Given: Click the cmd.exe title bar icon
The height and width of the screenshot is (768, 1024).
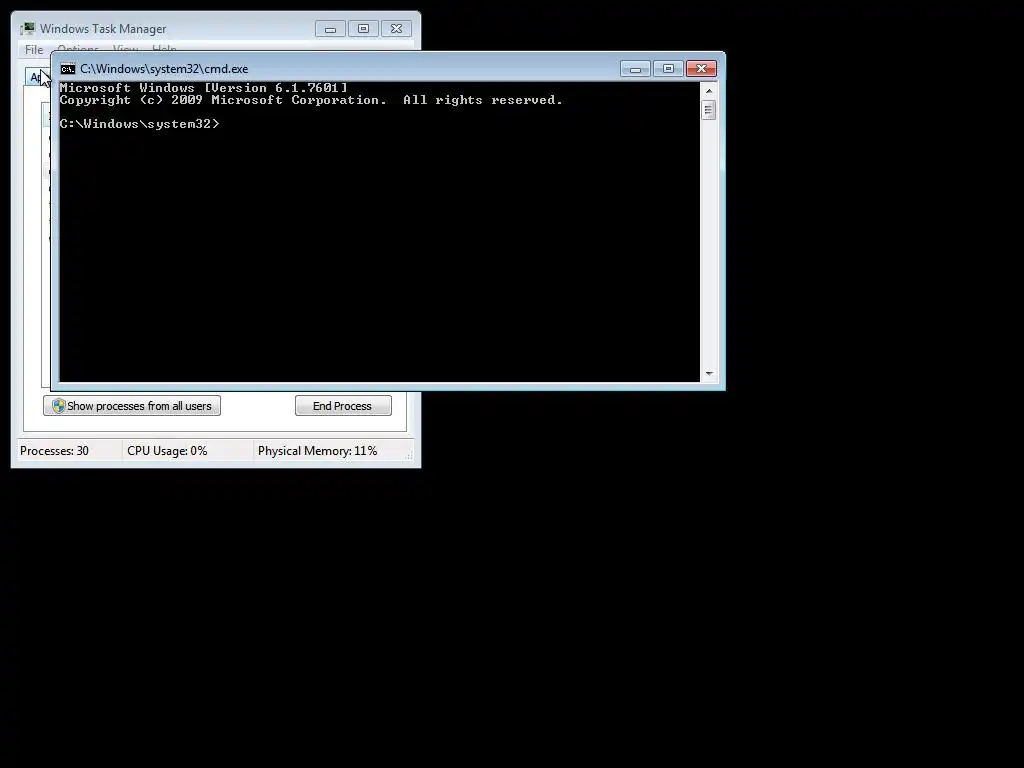Looking at the screenshot, I should [68, 69].
